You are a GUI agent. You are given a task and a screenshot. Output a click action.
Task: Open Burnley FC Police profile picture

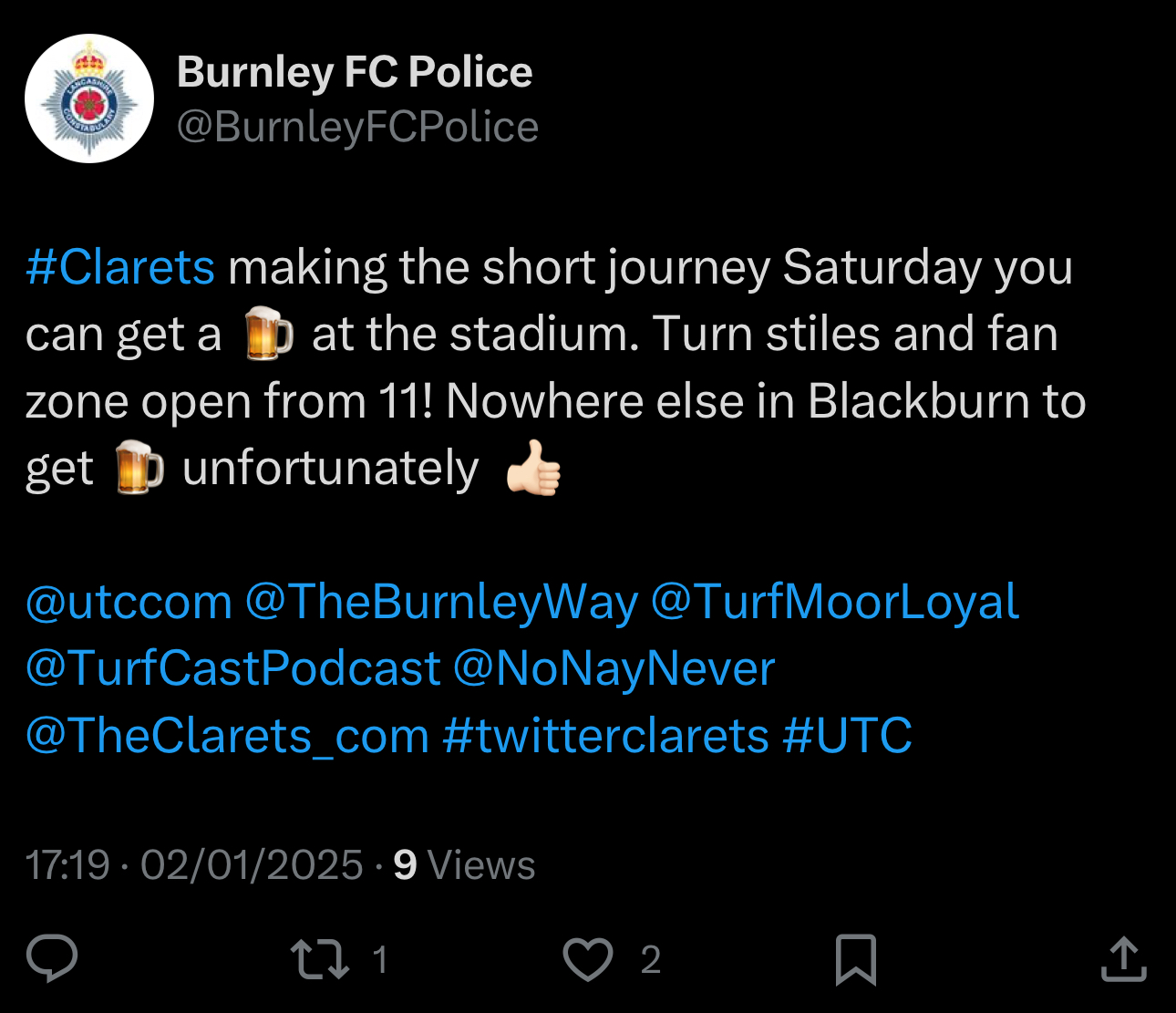coord(89,98)
